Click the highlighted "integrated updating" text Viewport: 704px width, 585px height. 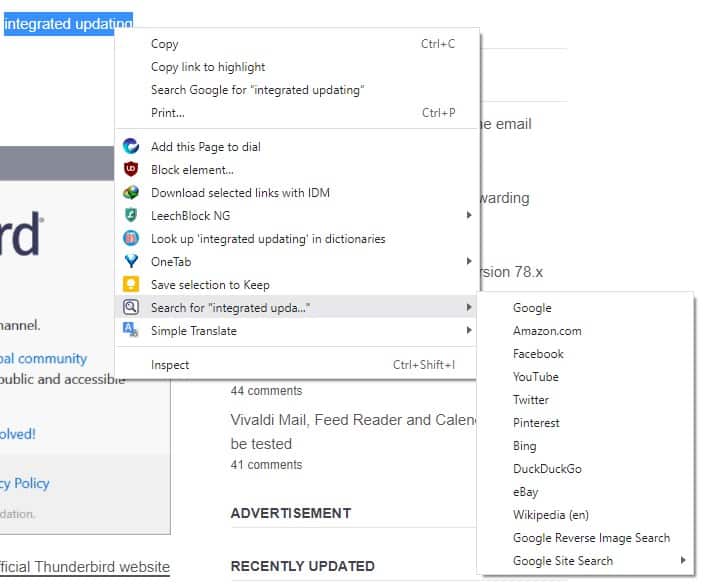click(x=68, y=23)
